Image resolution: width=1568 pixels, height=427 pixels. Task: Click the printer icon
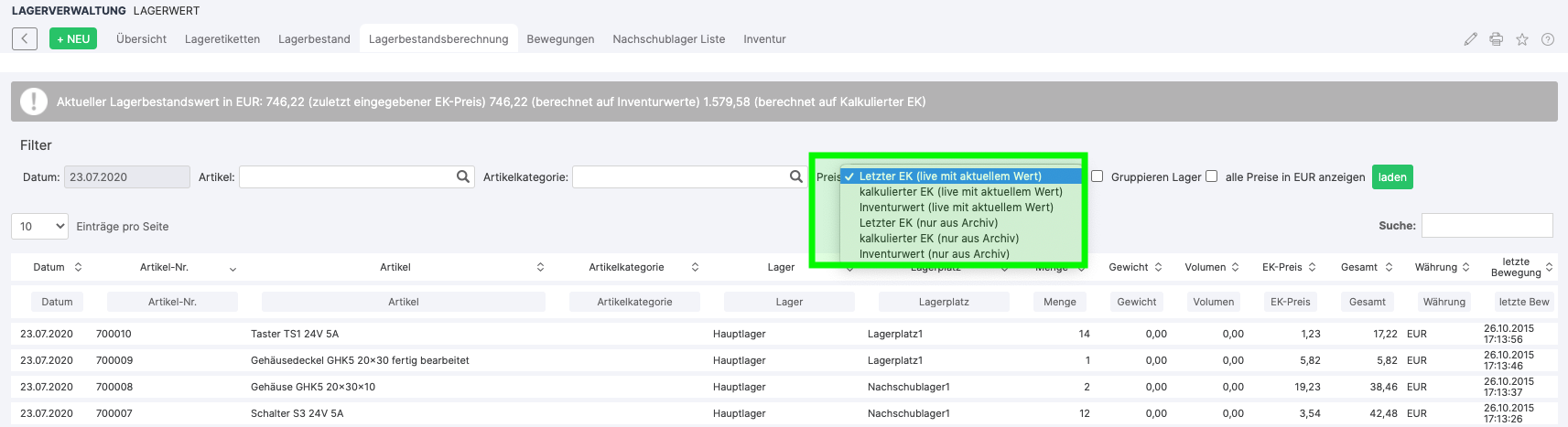click(1496, 39)
